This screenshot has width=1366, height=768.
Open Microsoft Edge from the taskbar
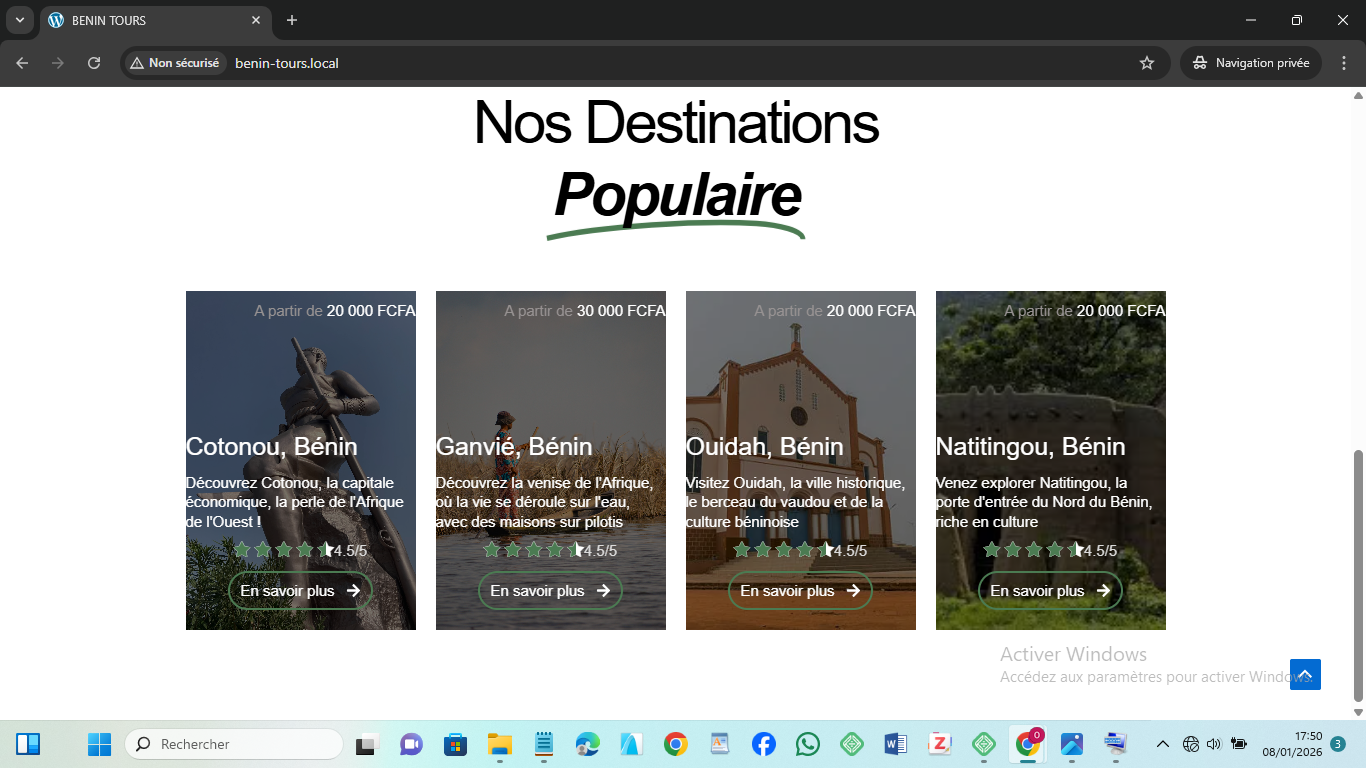pyautogui.click(x=587, y=744)
